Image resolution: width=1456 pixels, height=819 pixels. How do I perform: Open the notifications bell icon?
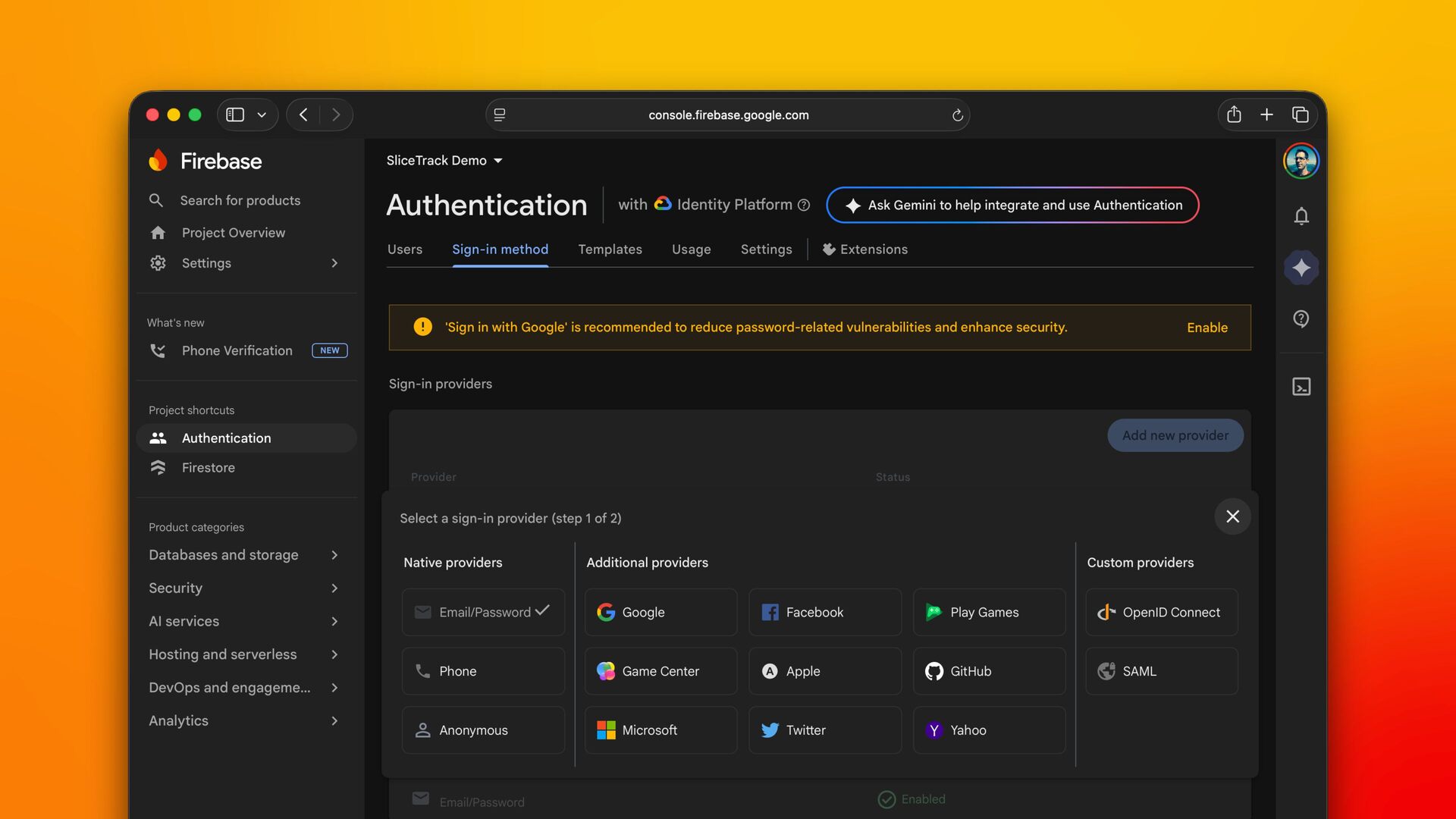[1301, 216]
